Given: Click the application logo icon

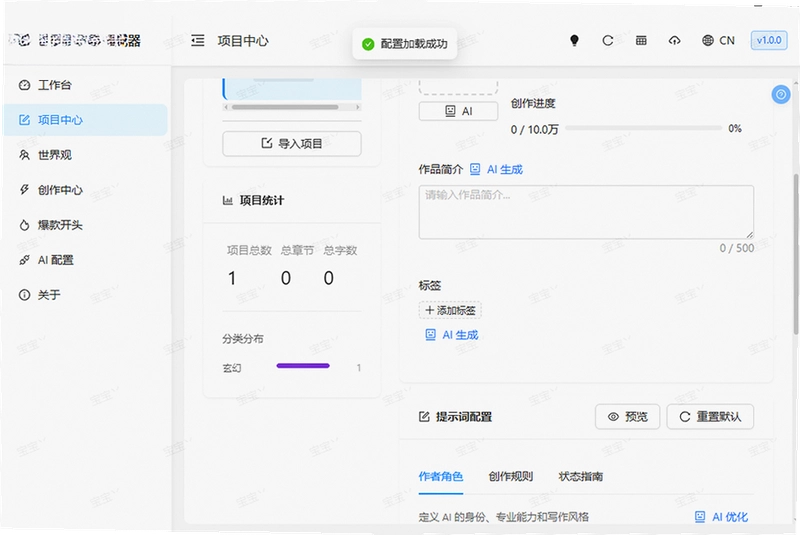Looking at the screenshot, I should [20, 40].
